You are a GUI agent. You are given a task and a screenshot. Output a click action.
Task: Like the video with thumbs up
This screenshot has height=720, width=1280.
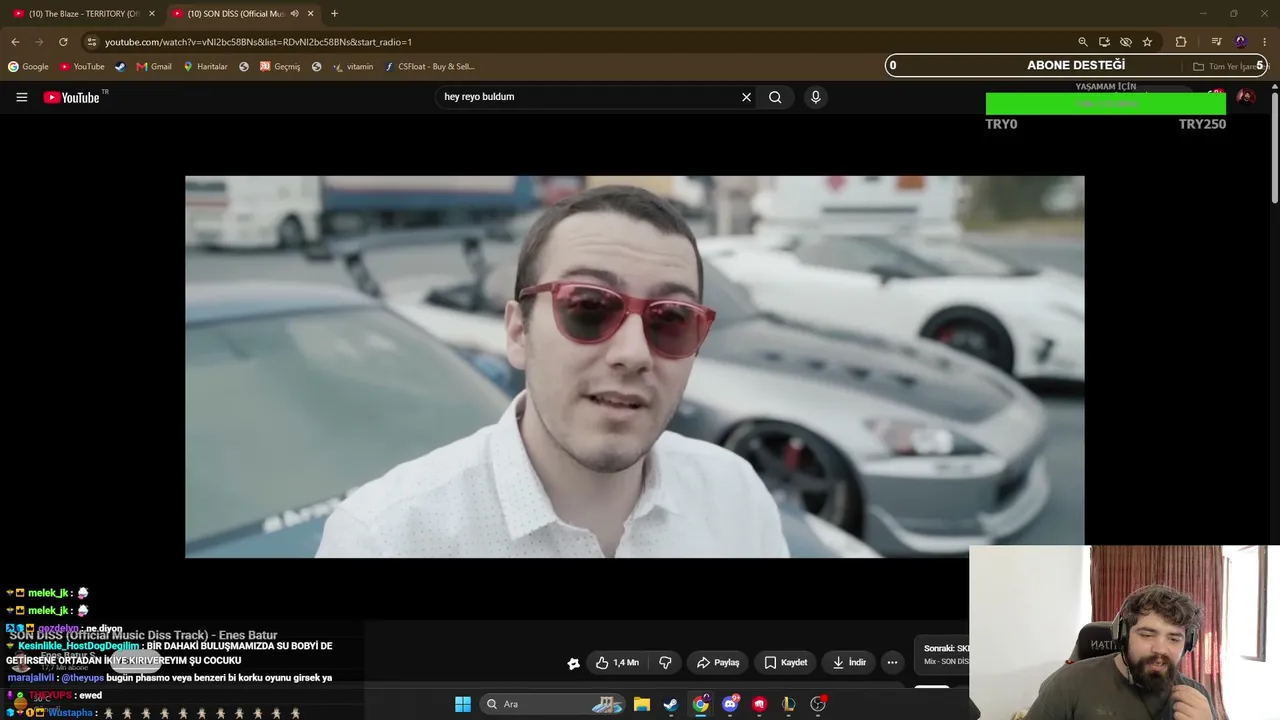[x=617, y=662]
